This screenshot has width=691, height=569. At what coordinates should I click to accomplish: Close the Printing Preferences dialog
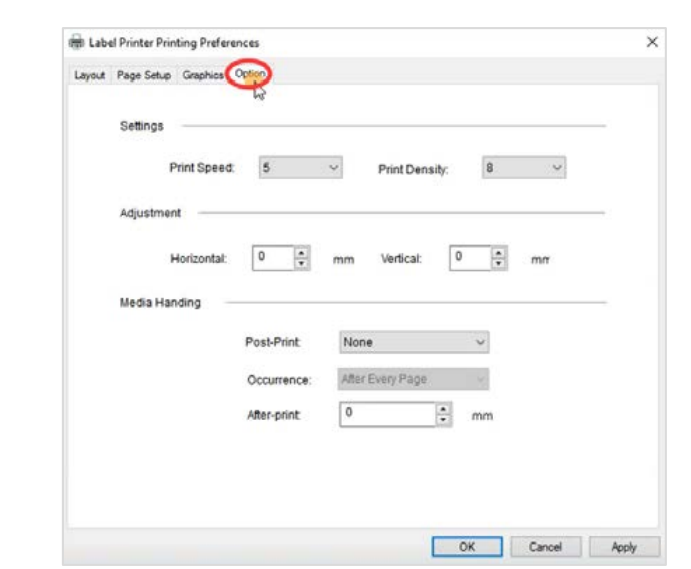(652, 42)
